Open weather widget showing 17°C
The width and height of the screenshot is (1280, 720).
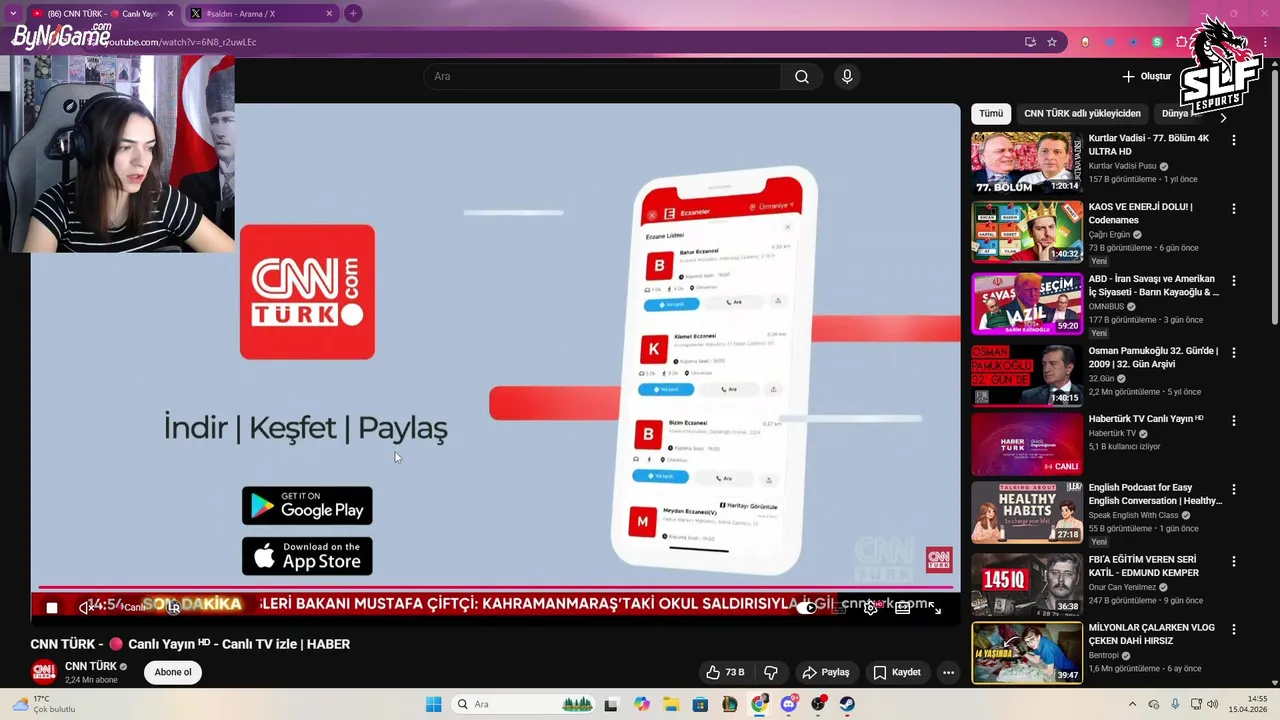tap(45, 704)
